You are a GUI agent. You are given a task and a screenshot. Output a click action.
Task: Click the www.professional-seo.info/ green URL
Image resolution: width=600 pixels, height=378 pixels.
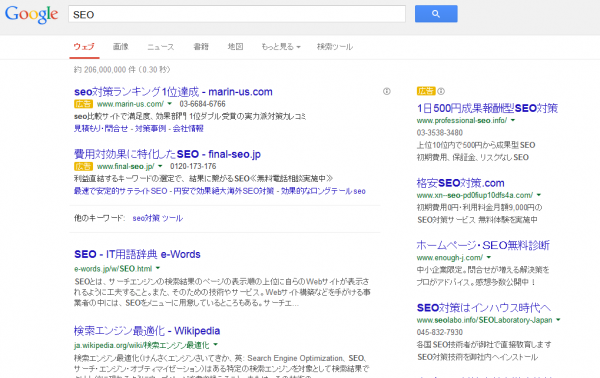[462, 121]
